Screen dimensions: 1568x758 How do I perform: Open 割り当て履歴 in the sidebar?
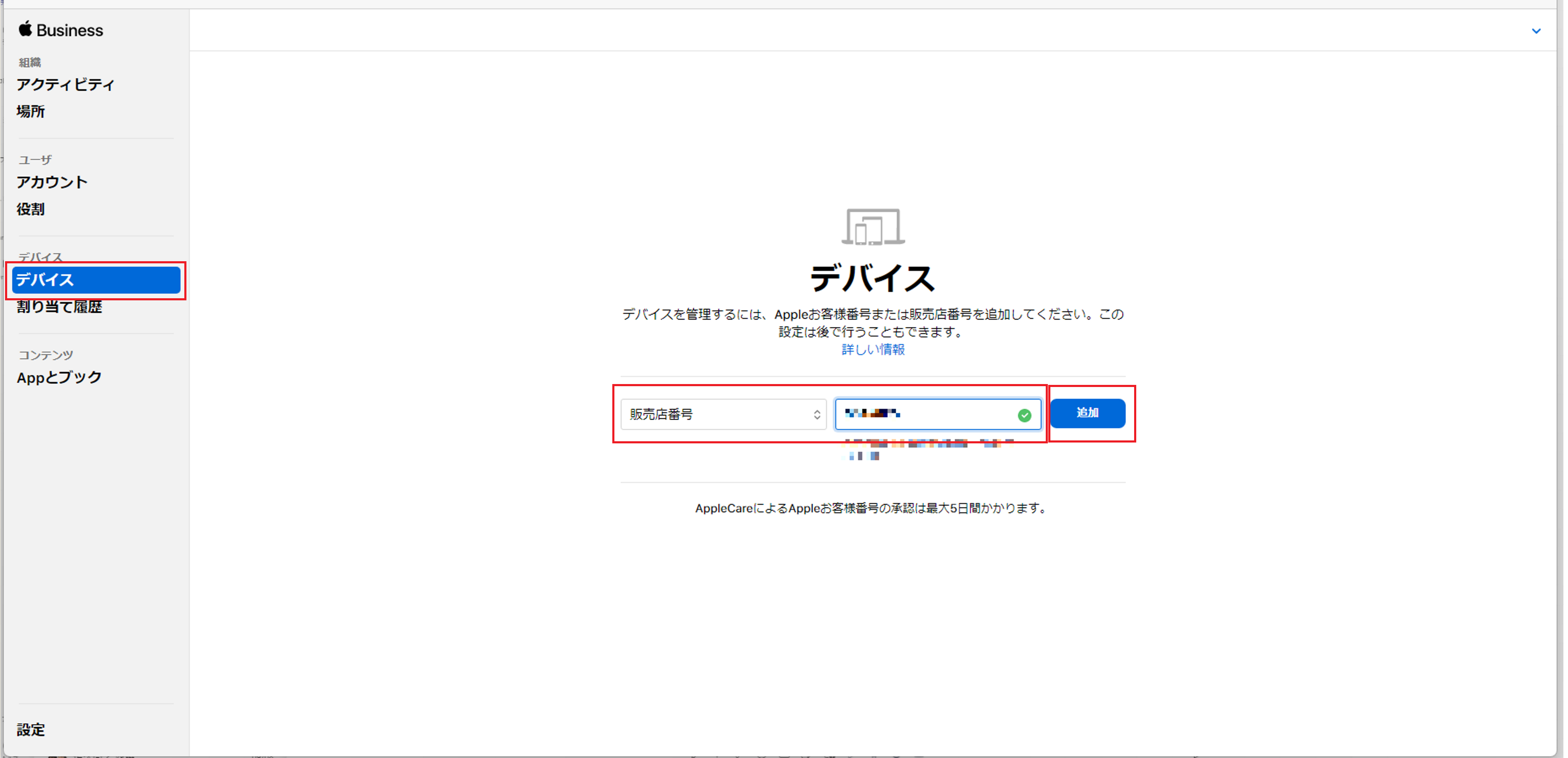pos(60,307)
